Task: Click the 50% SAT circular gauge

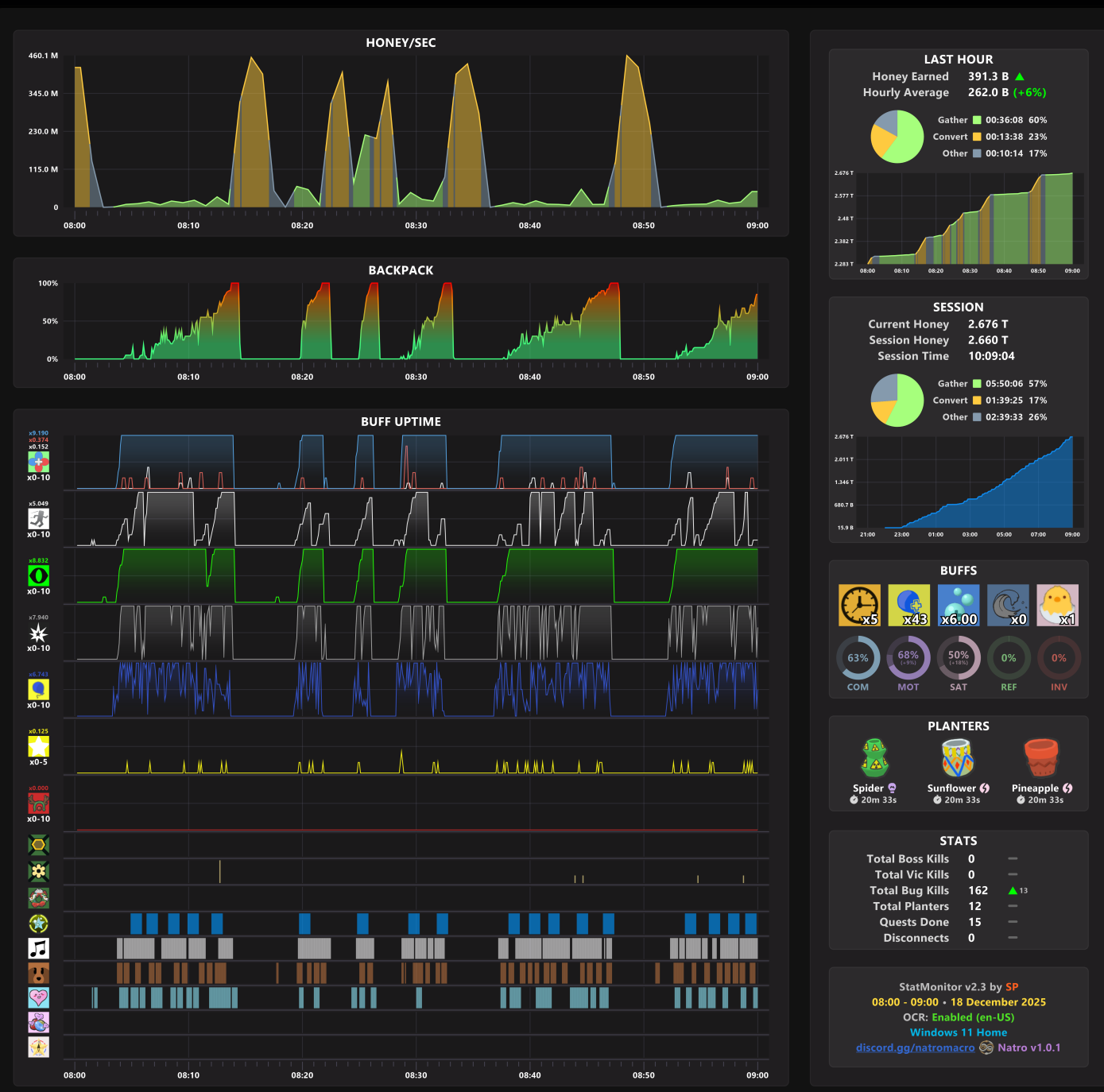Action: pos(959,658)
